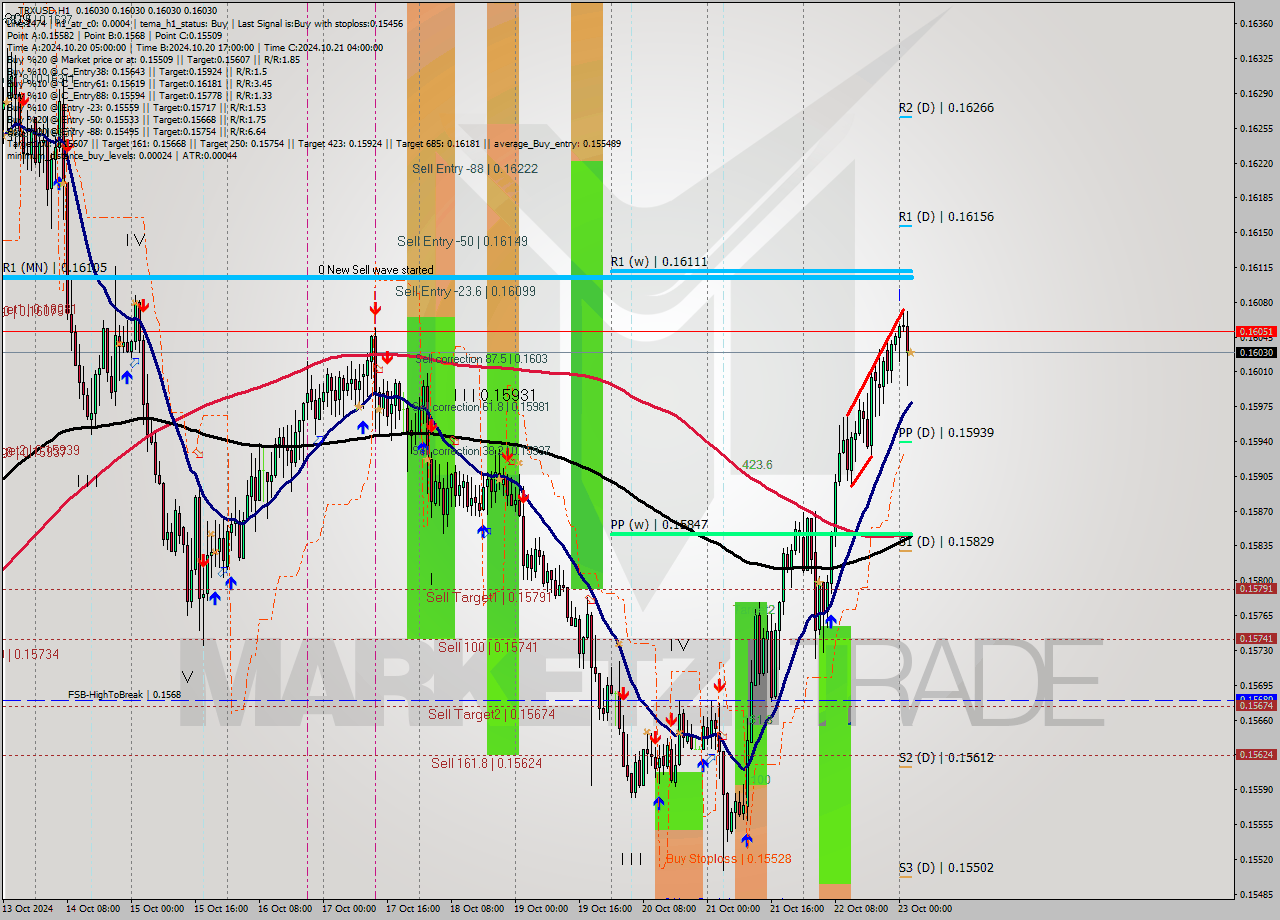Viewport: 1280px width, 920px height.
Task: Select the 18 Oct 08:00 time axis label
Action: point(477,909)
